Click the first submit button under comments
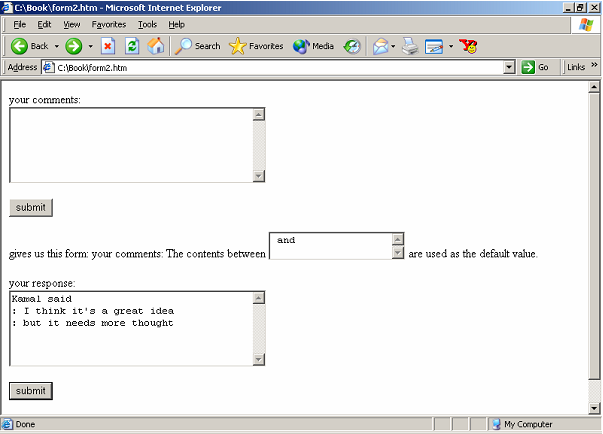Screen dimensions: 603x434 point(30,208)
